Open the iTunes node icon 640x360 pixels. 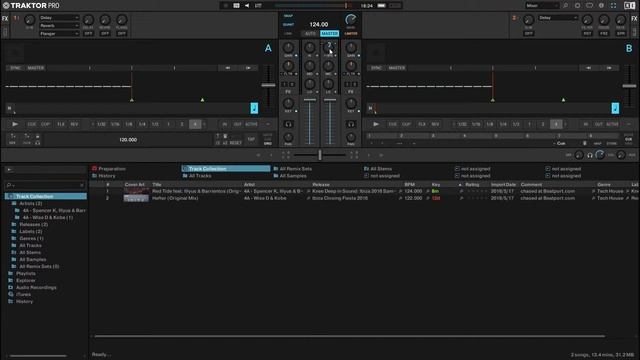tap(11, 294)
